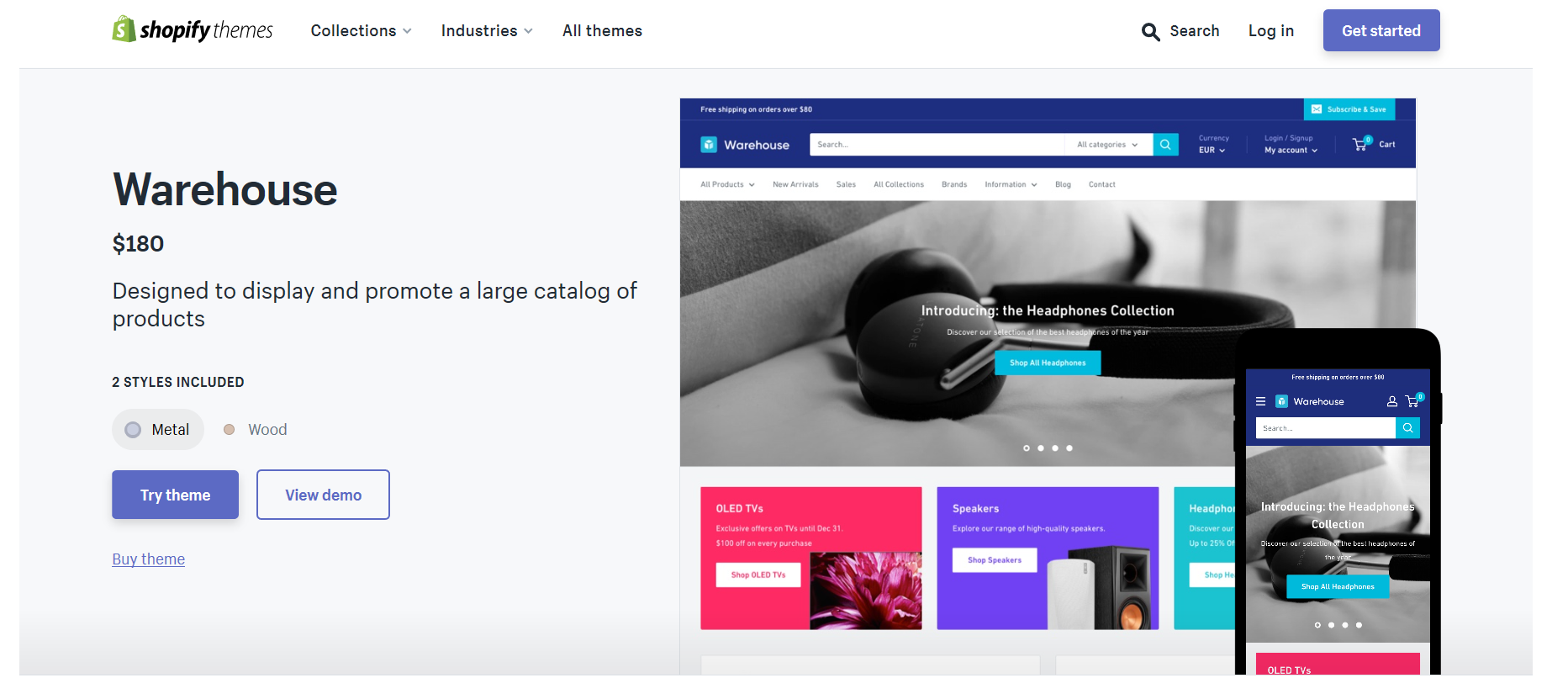
Task: Click the cyan search button in Warehouse preview
Action: click(1165, 145)
